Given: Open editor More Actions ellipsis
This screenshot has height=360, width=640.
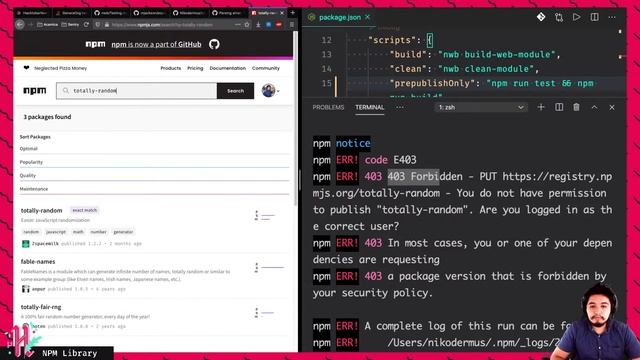Looking at the screenshot, I should pos(612,17).
